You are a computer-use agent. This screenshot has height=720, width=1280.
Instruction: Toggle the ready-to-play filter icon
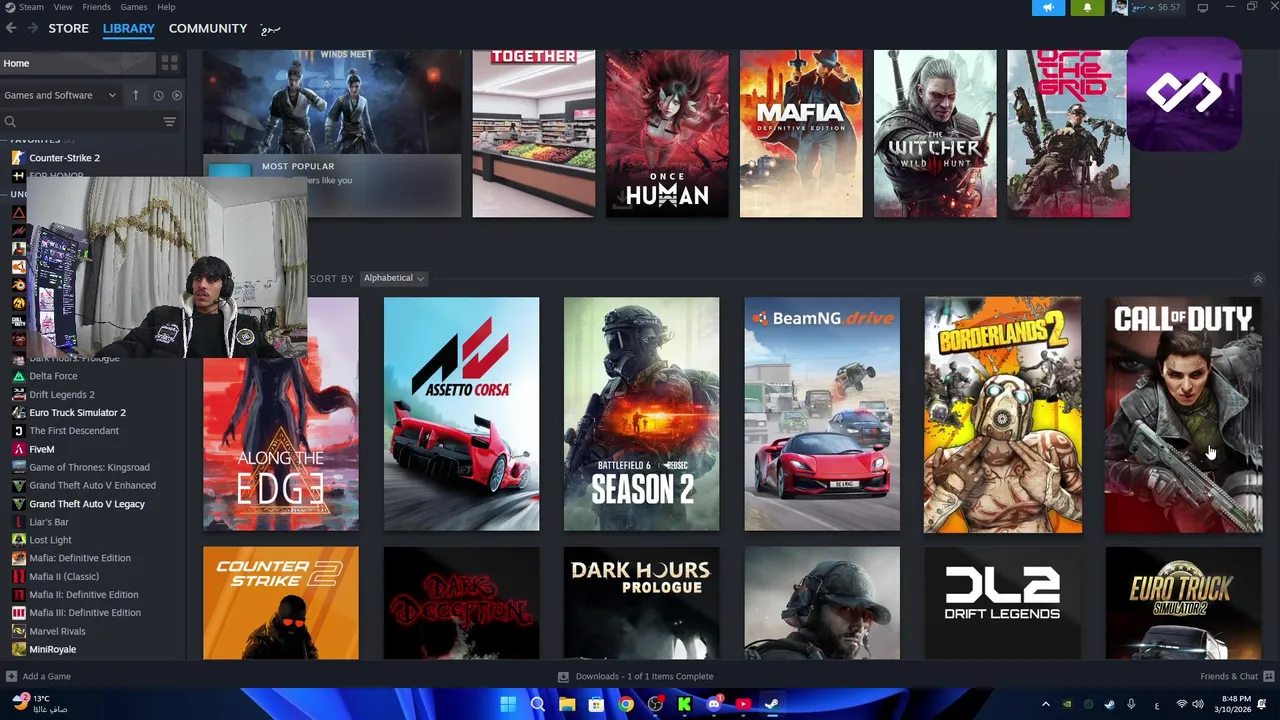pos(177,95)
